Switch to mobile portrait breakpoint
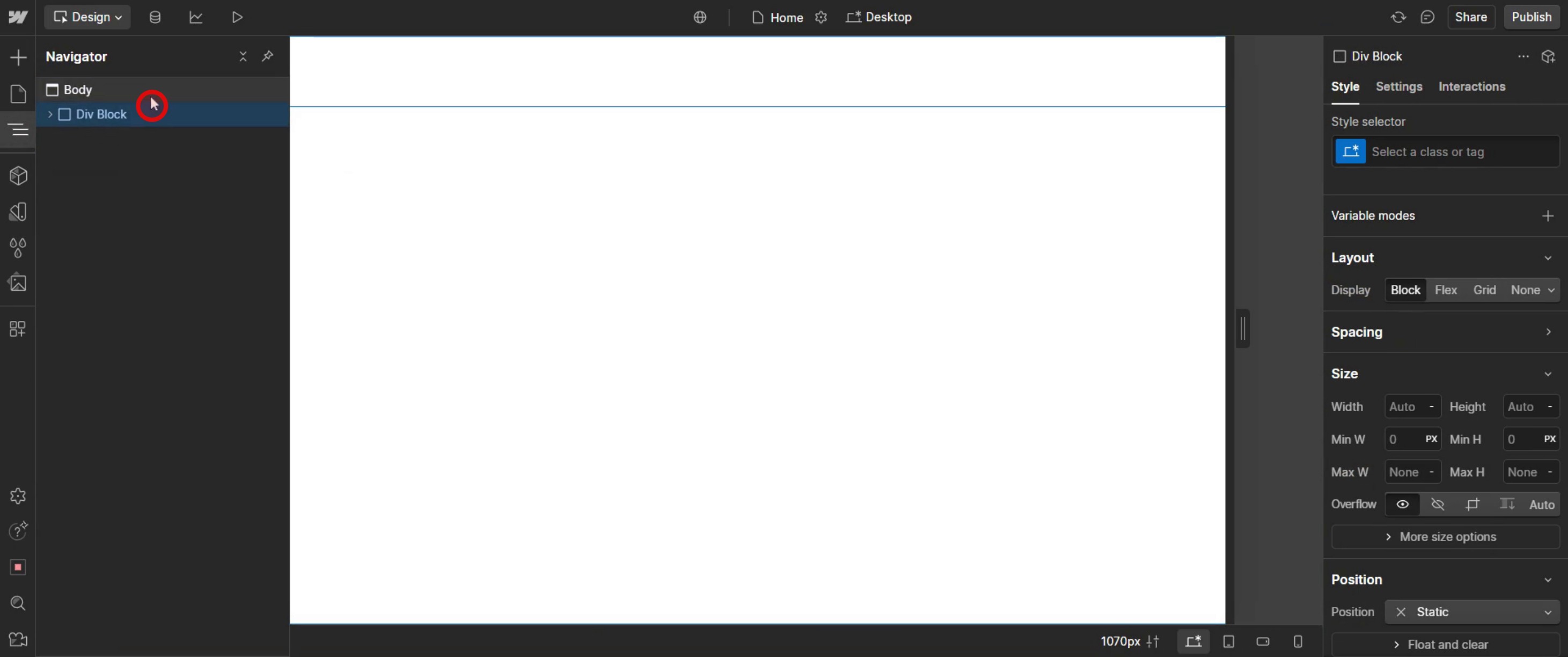Image resolution: width=1568 pixels, height=657 pixels. click(1298, 641)
